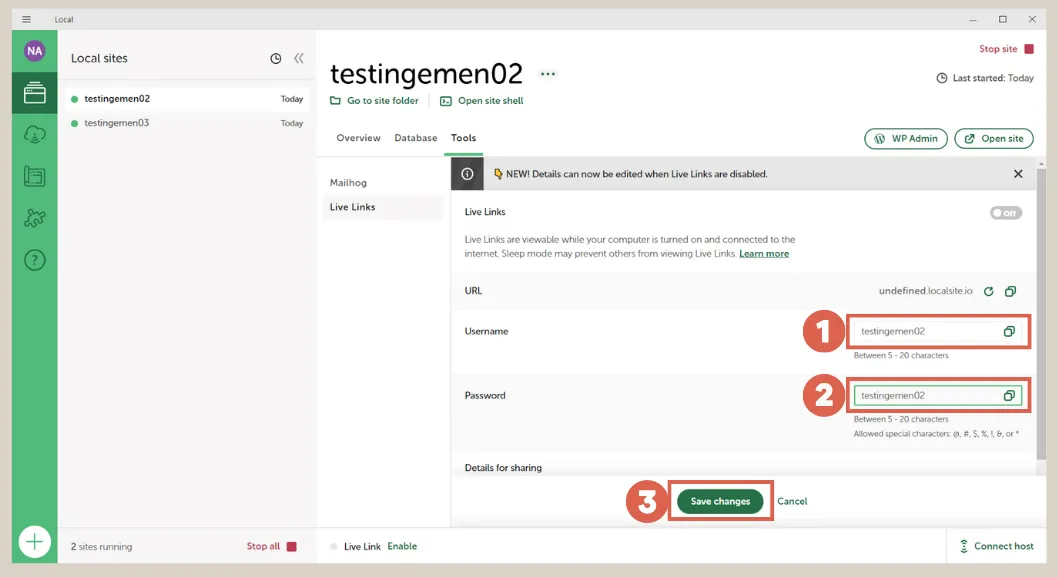Viewport: 1058px width, 577px height.
Task: Open the Blueprints sidebar icon
Action: click(35, 177)
